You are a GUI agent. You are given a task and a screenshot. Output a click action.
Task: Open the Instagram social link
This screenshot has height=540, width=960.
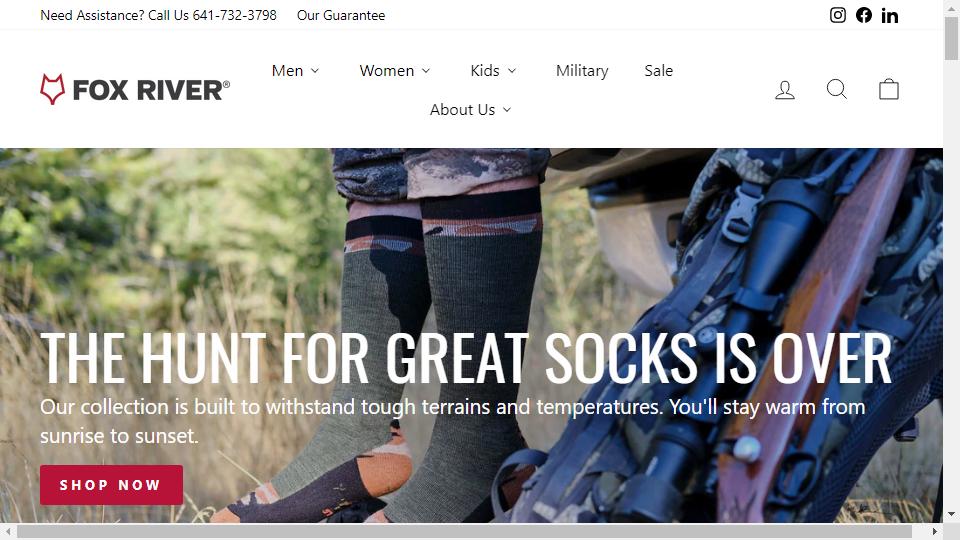[838, 15]
